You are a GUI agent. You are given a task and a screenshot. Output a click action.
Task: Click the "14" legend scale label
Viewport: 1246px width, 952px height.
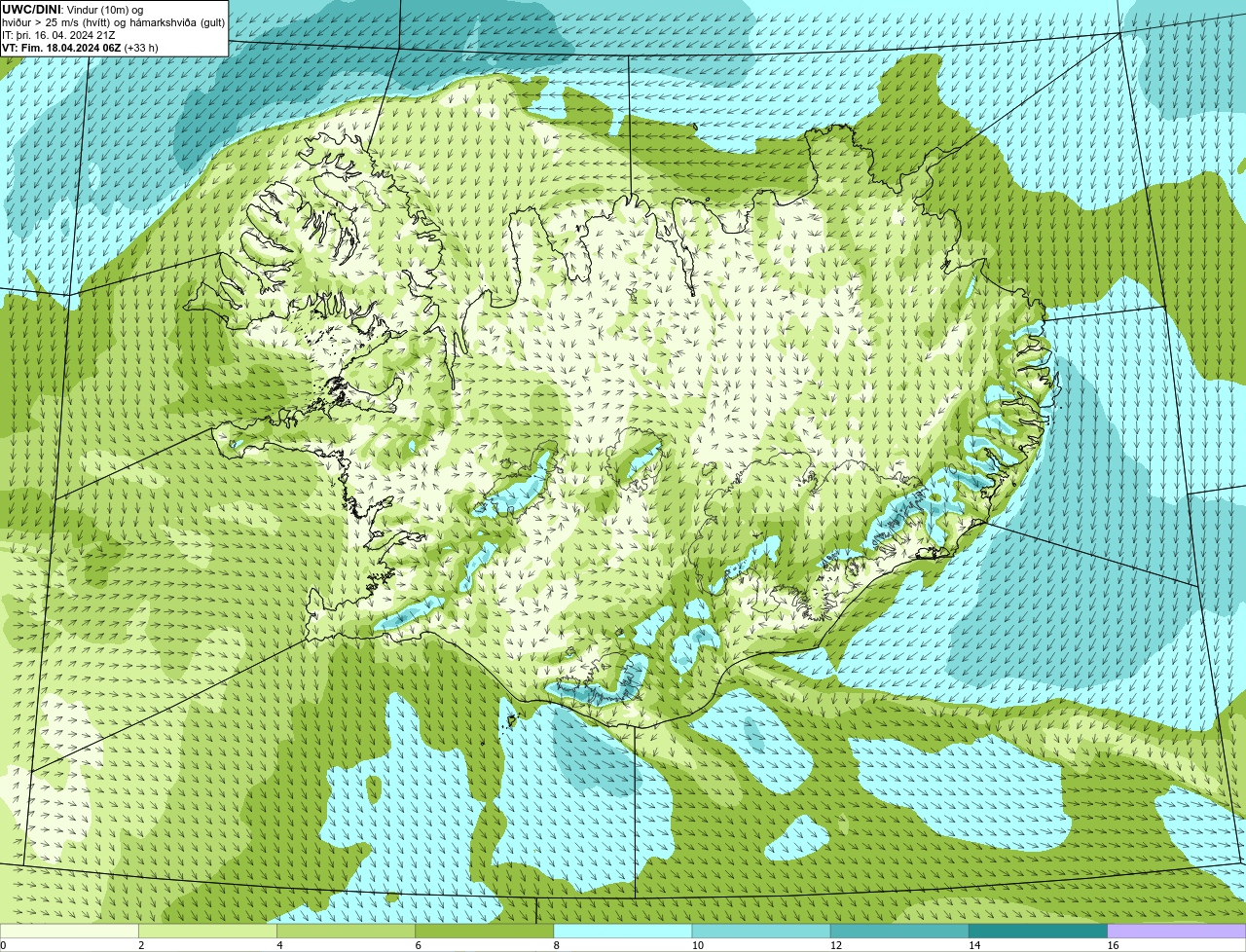pos(974,945)
